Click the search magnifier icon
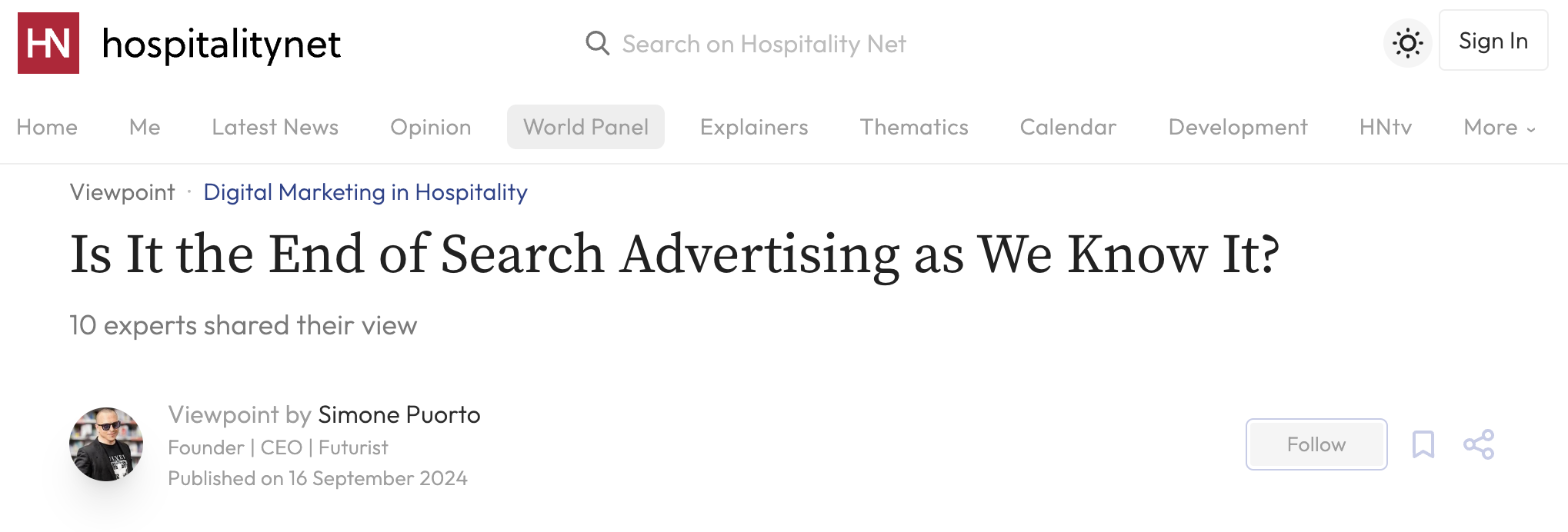The image size is (1568, 532). click(x=597, y=43)
